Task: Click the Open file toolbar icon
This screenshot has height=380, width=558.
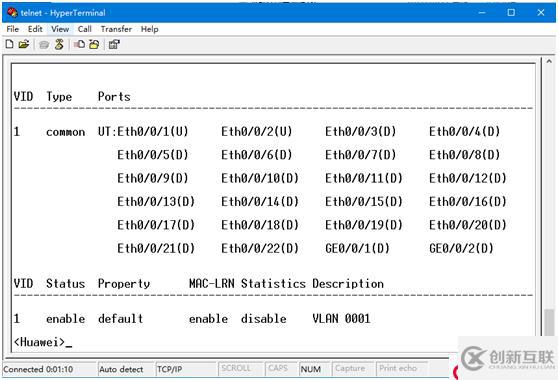Action: [x=24, y=44]
